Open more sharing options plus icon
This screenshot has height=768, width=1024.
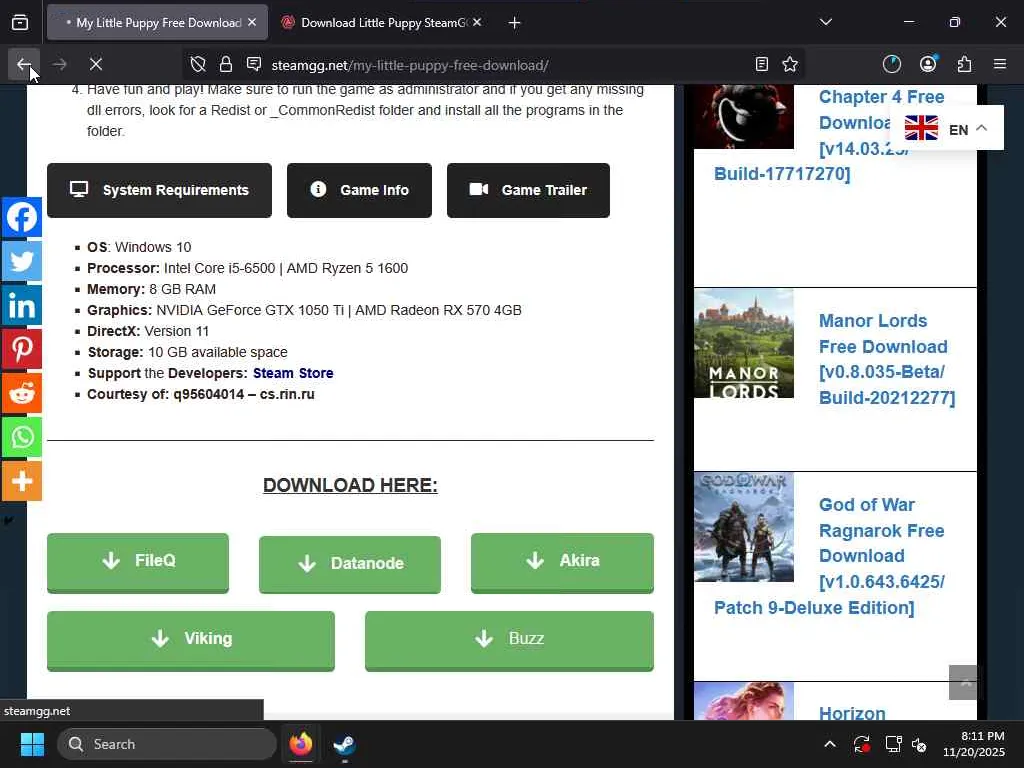click(x=22, y=481)
